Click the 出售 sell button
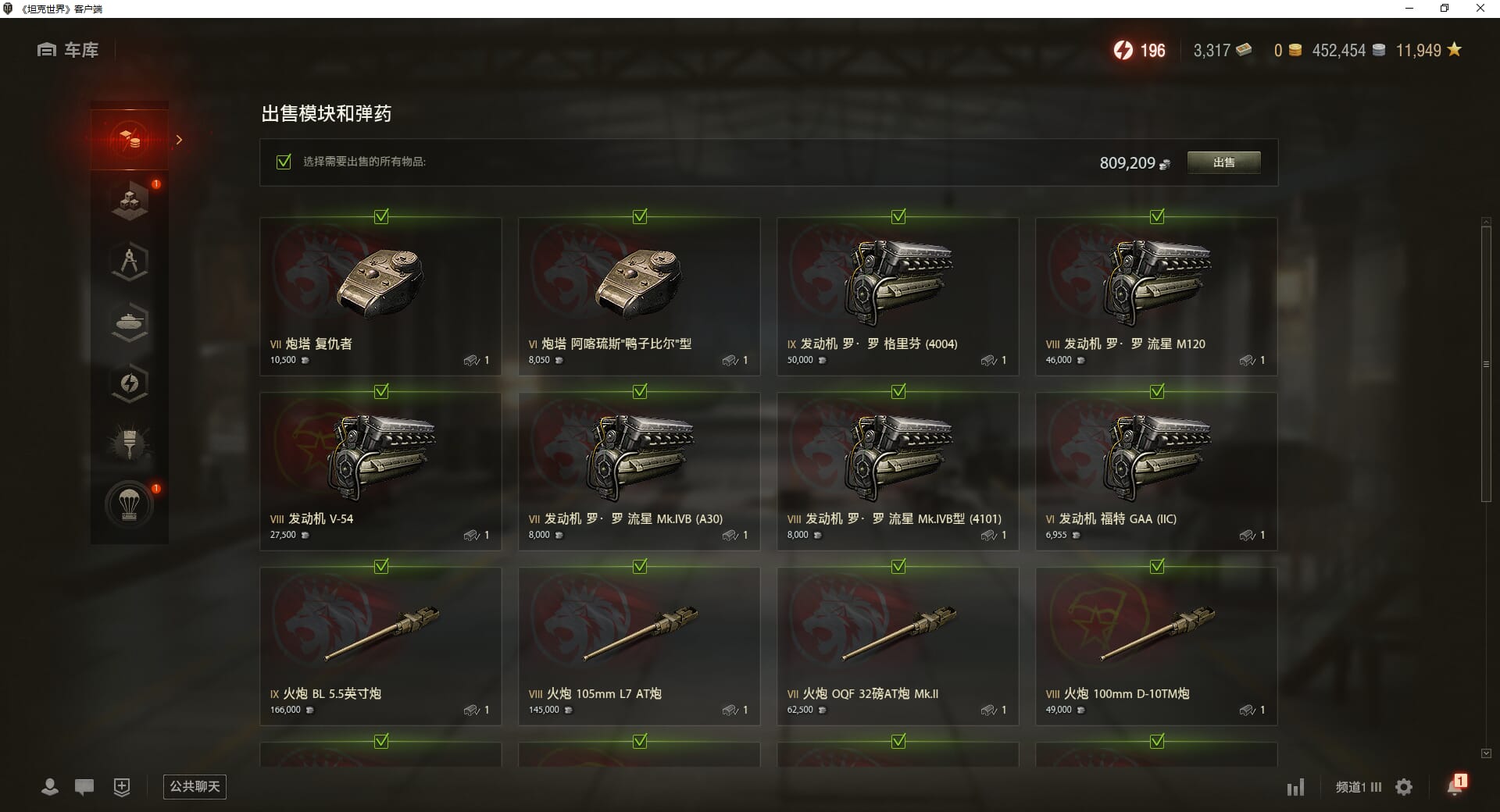Viewport: 1500px width, 812px height. coord(1223,162)
